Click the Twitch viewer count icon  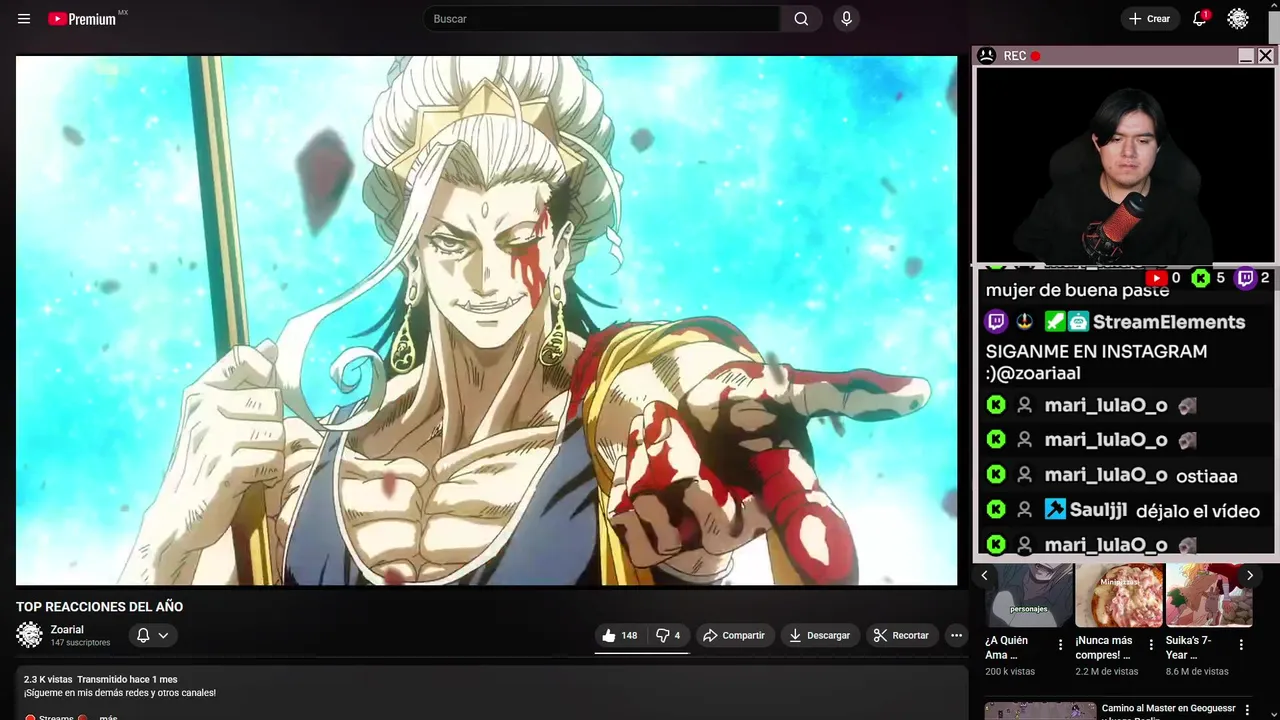click(1246, 278)
